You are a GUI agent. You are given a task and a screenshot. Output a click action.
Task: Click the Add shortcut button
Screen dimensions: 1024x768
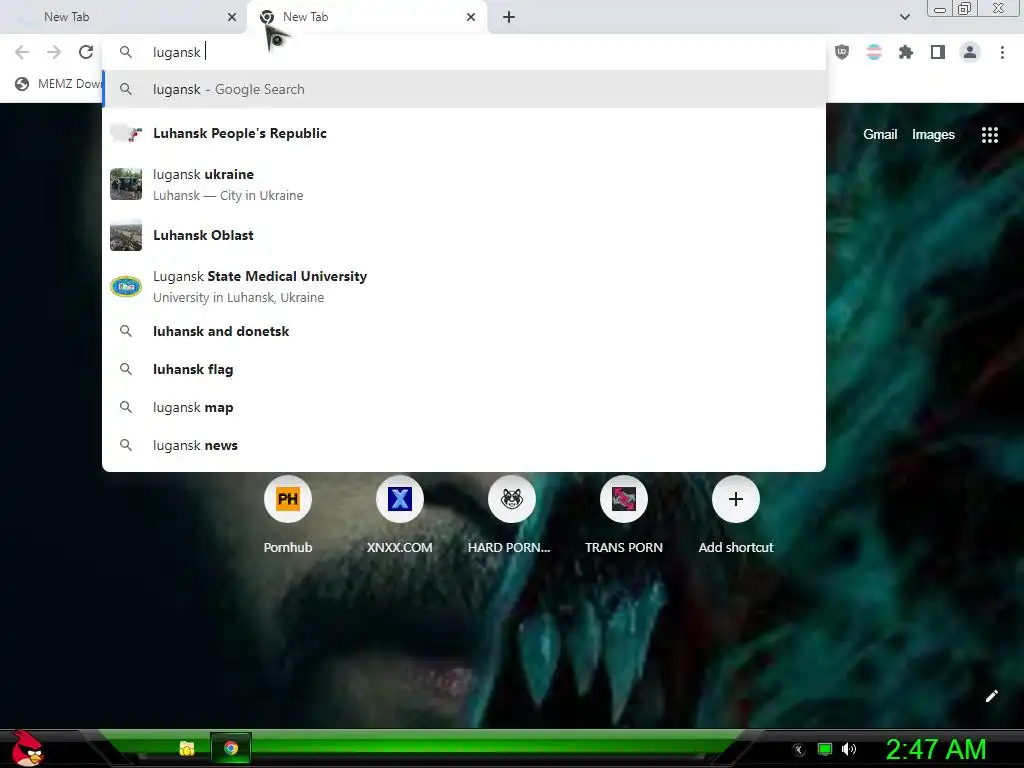click(735, 515)
